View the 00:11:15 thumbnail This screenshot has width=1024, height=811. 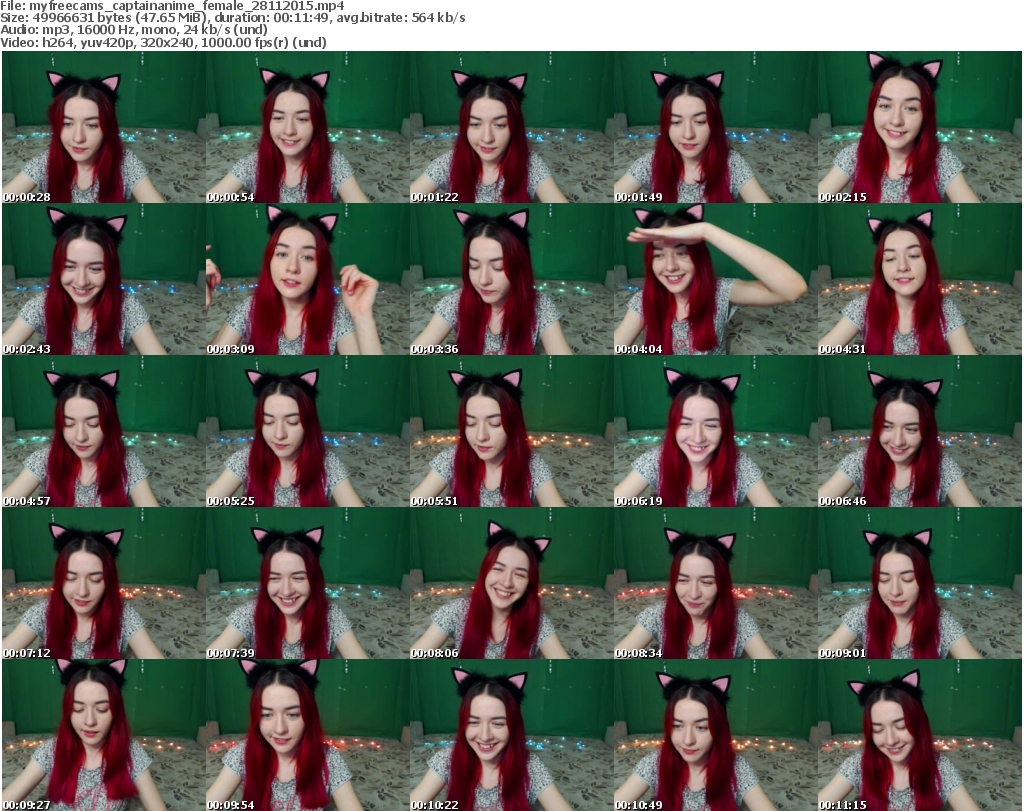click(x=920, y=735)
